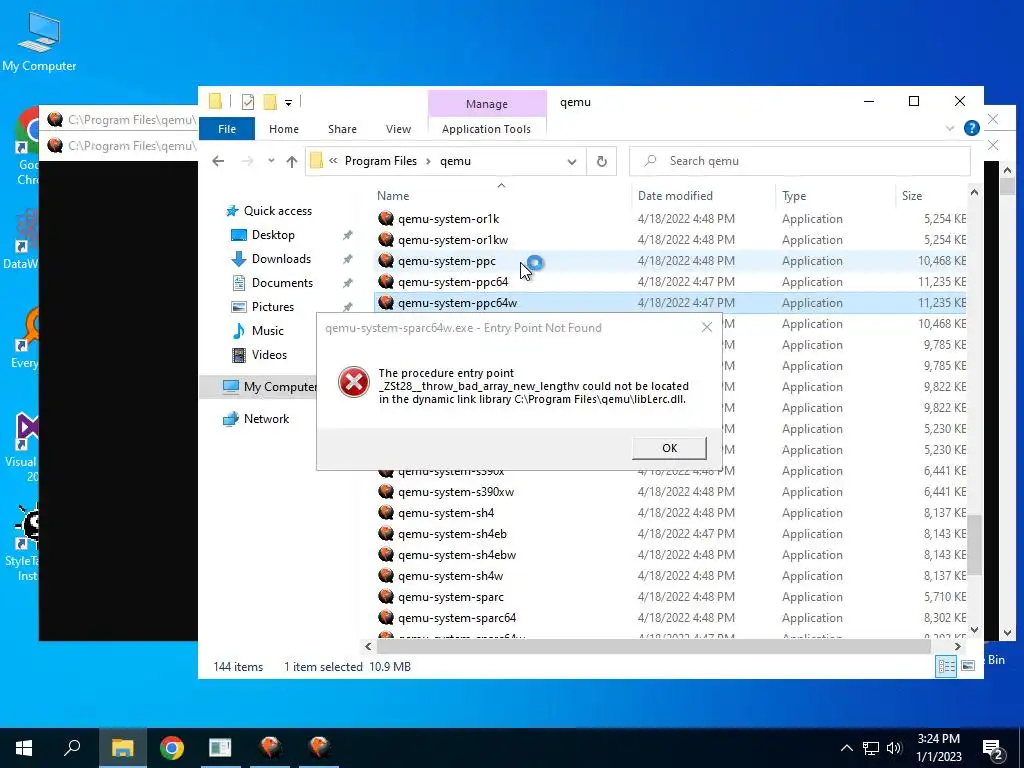Click the file list scroll-down arrow
This screenshot has width=1024, height=768.
(974, 630)
